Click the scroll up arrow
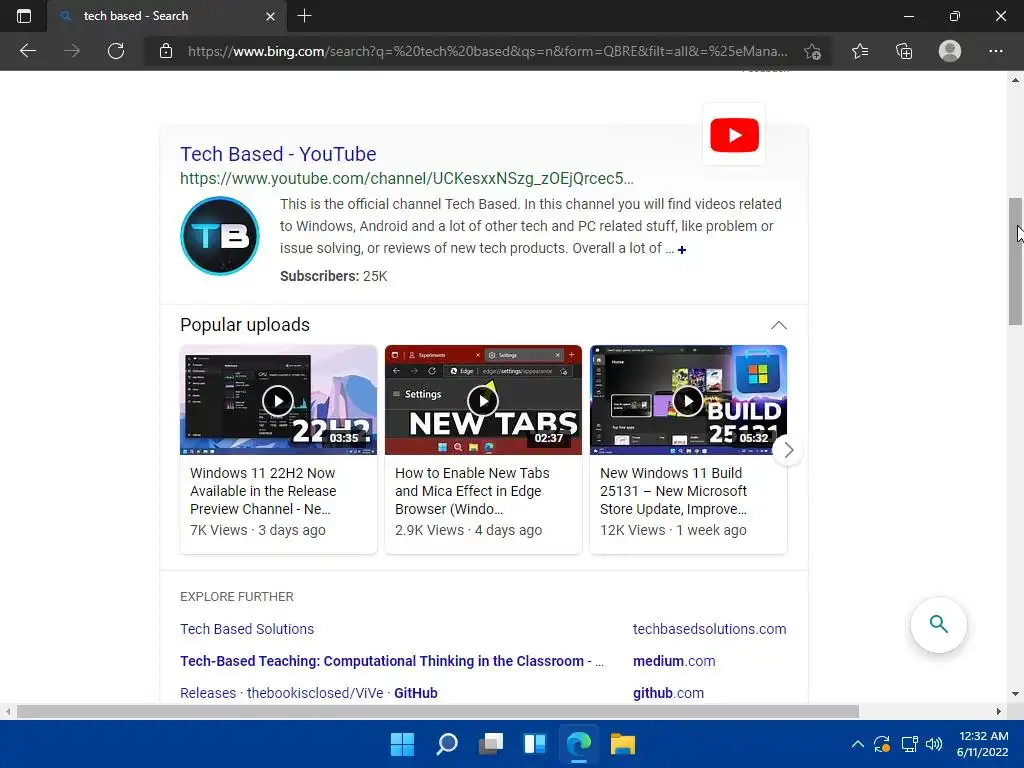Image resolution: width=1024 pixels, height=768 pixels. pyautogui.click(x=1015, y=80)
